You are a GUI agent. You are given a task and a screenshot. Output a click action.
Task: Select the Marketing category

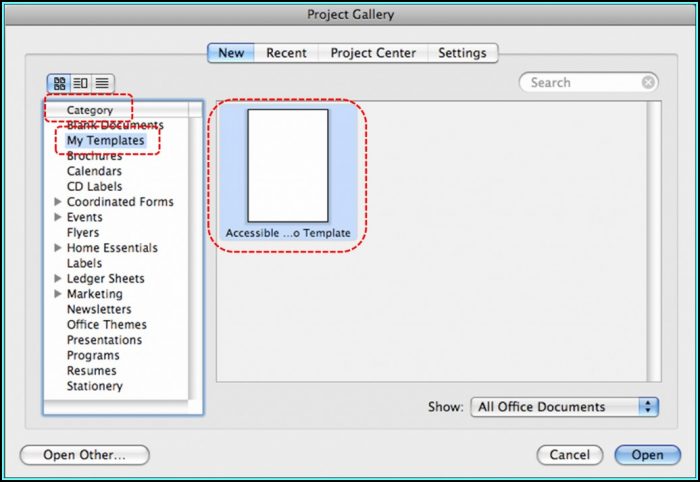pyautogui.click(x=95, y=294)
